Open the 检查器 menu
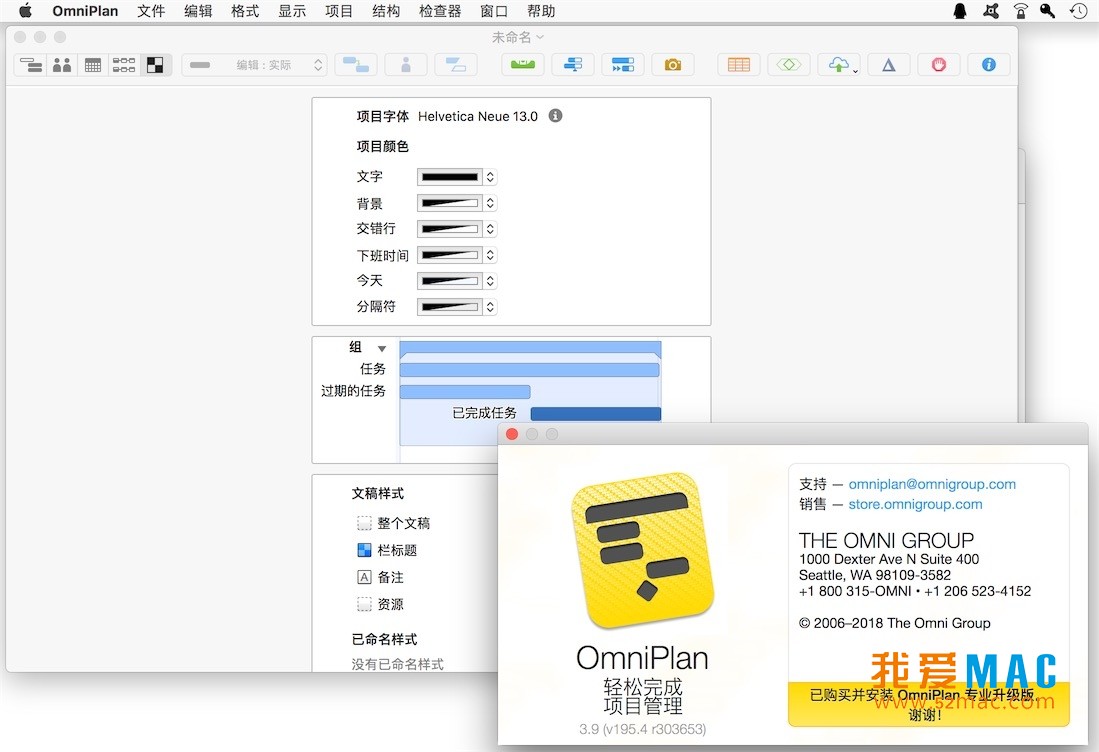Image resolution: width=1099 pixels, height=752 pixels. (440, 11)
